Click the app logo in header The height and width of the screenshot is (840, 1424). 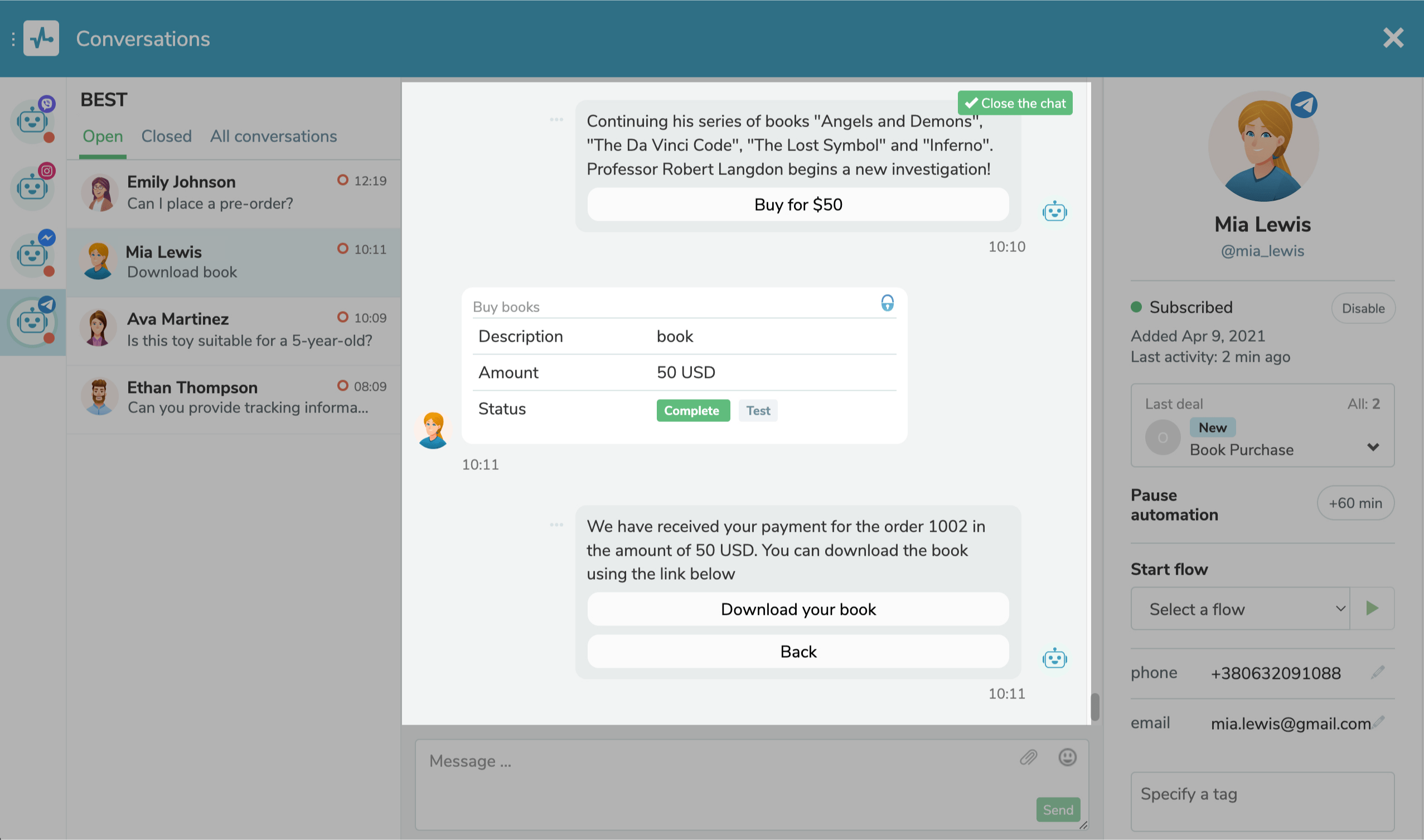click(x=41, y=38)
